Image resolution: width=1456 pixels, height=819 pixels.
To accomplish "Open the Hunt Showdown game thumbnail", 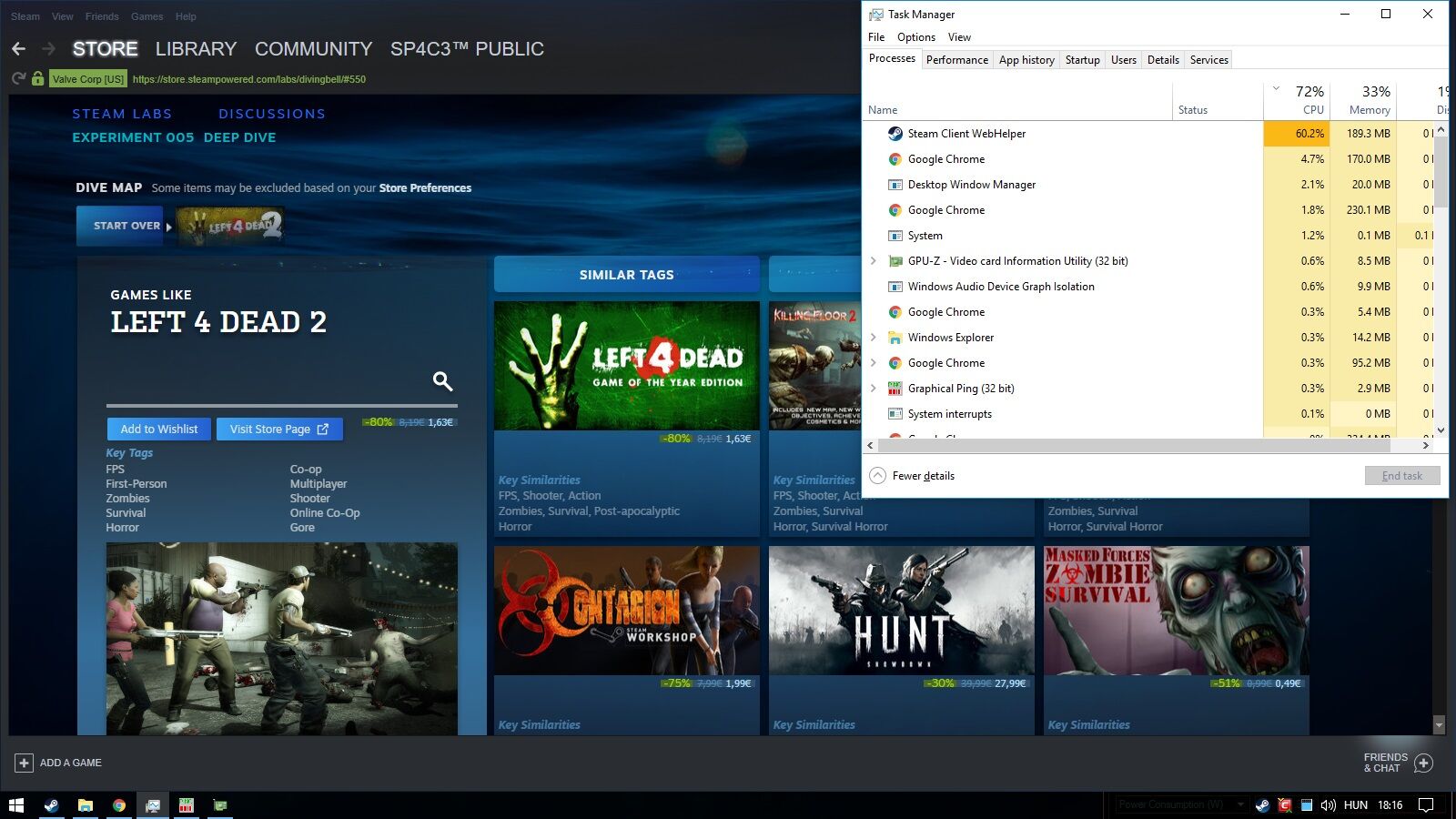I will (902, 611).
